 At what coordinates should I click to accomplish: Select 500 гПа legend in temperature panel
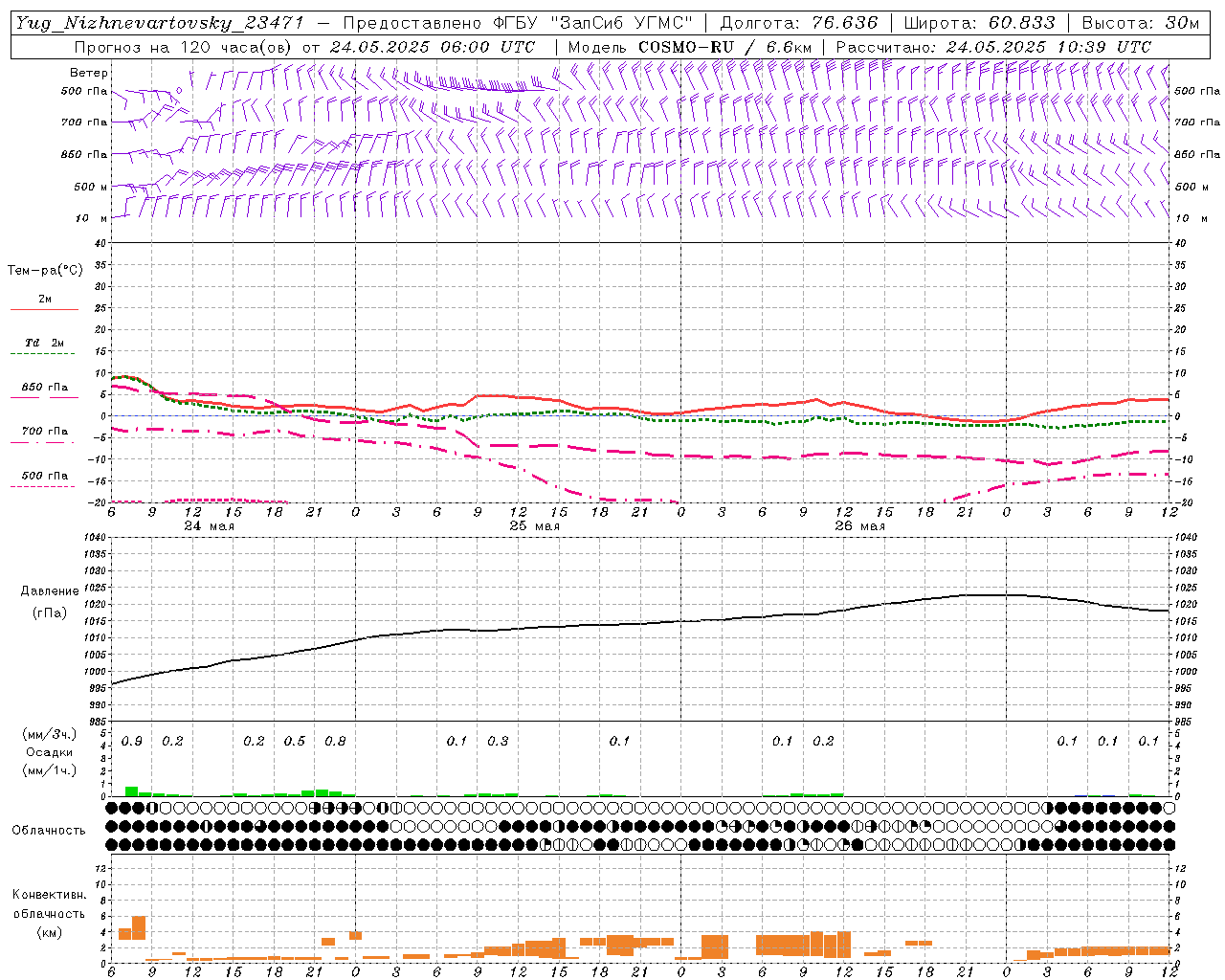click(45, 476)
